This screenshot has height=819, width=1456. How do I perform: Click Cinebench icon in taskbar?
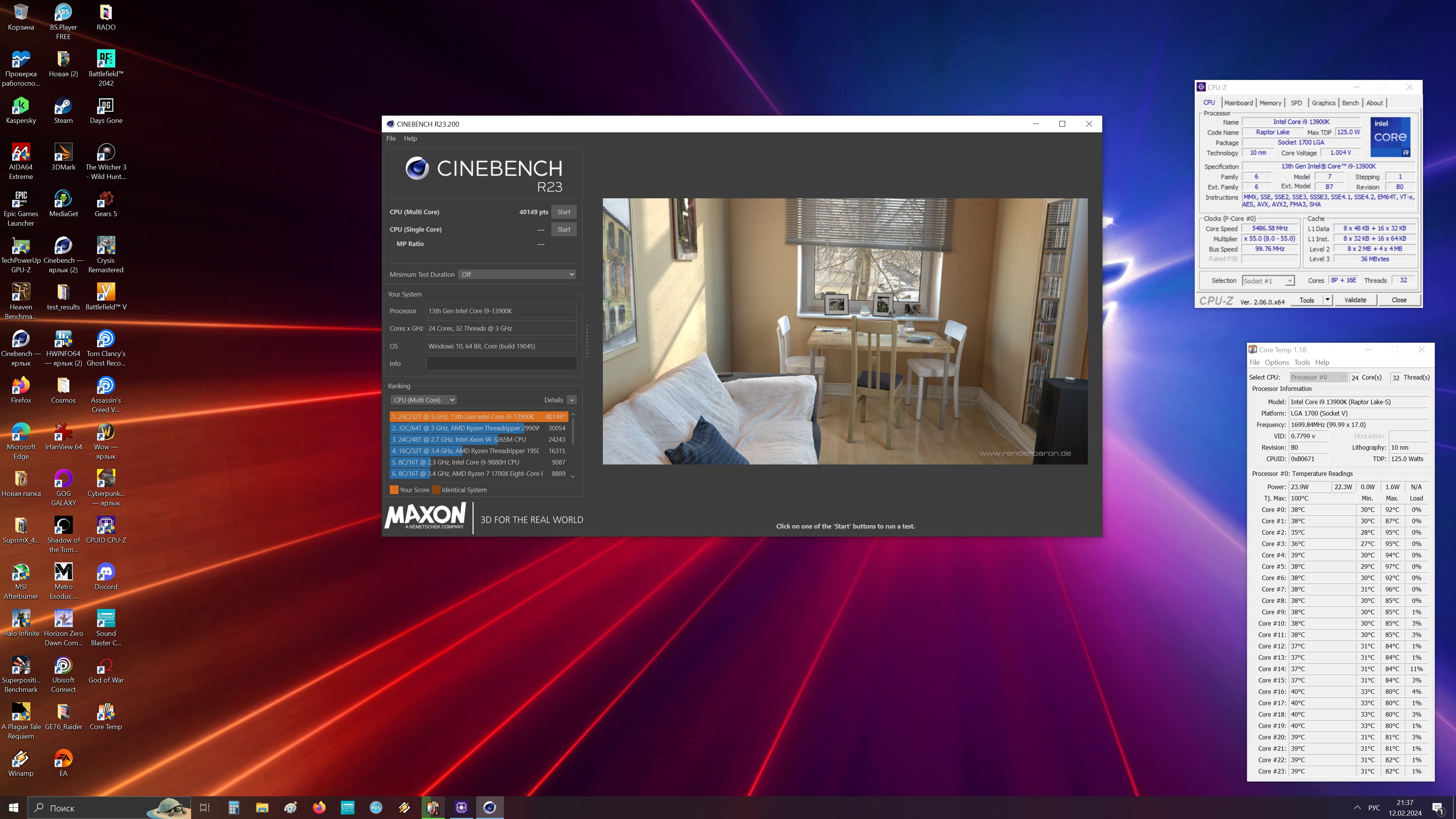tap(490, 807)
